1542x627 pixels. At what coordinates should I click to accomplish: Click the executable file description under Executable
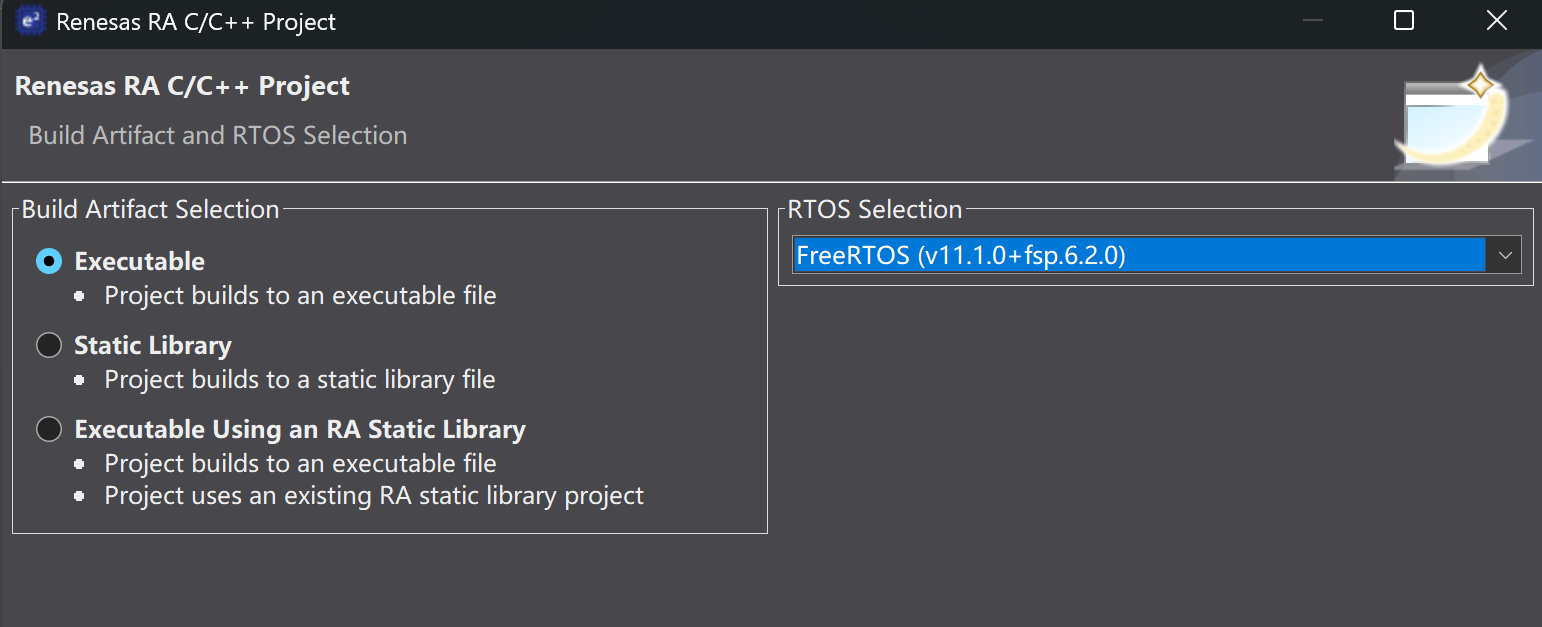(300, 296)
